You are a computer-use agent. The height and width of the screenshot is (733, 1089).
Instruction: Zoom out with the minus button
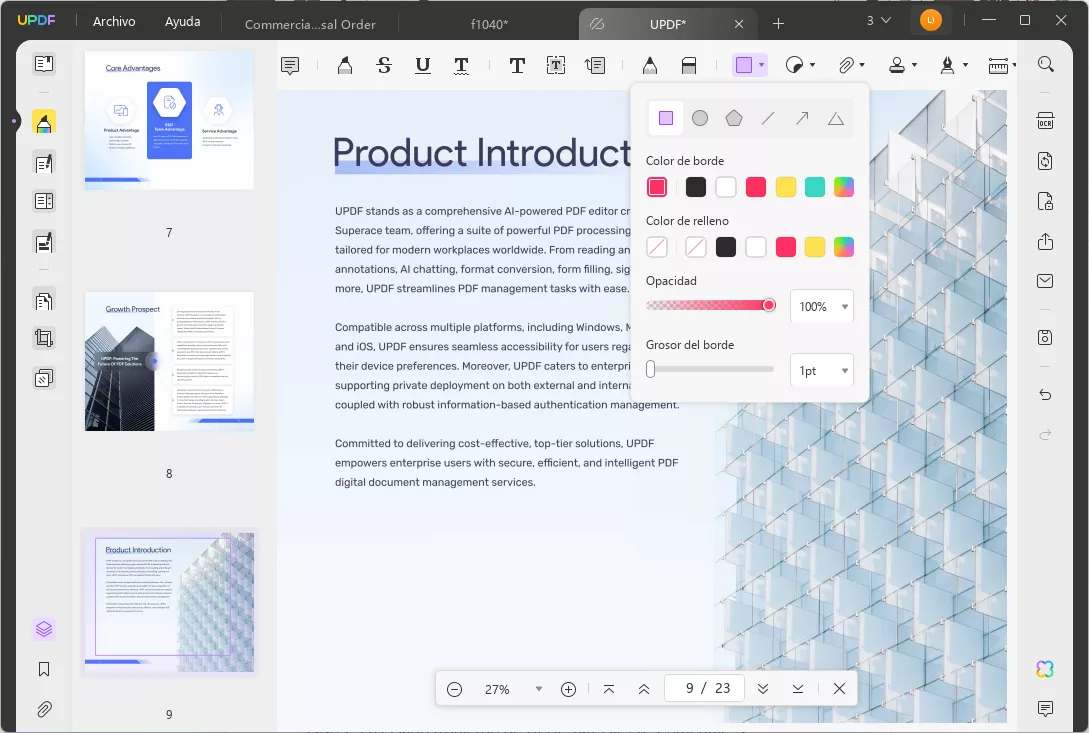pyautogui.click(x=454, y=689)
